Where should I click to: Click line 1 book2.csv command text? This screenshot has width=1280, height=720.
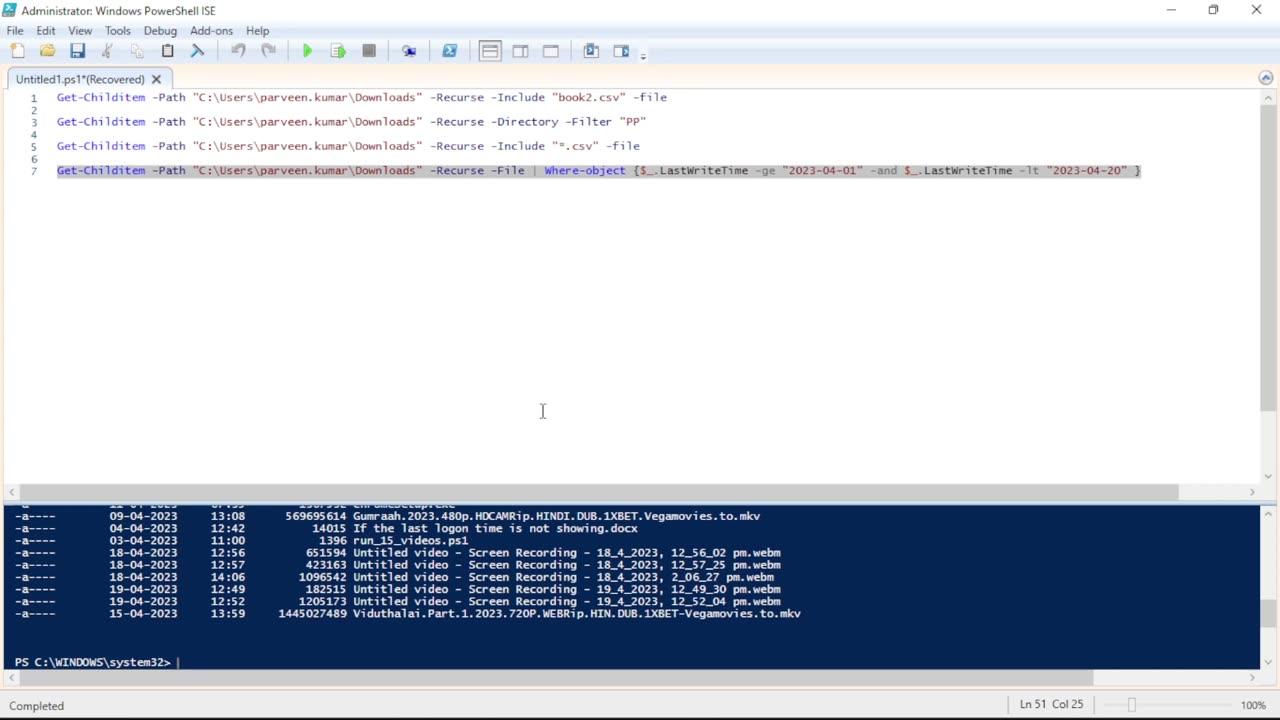pos(362,98)
